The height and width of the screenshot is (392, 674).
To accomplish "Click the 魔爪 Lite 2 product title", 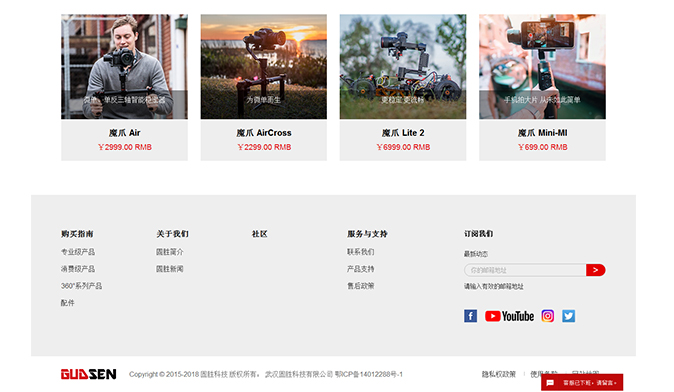I will [403, 133].
